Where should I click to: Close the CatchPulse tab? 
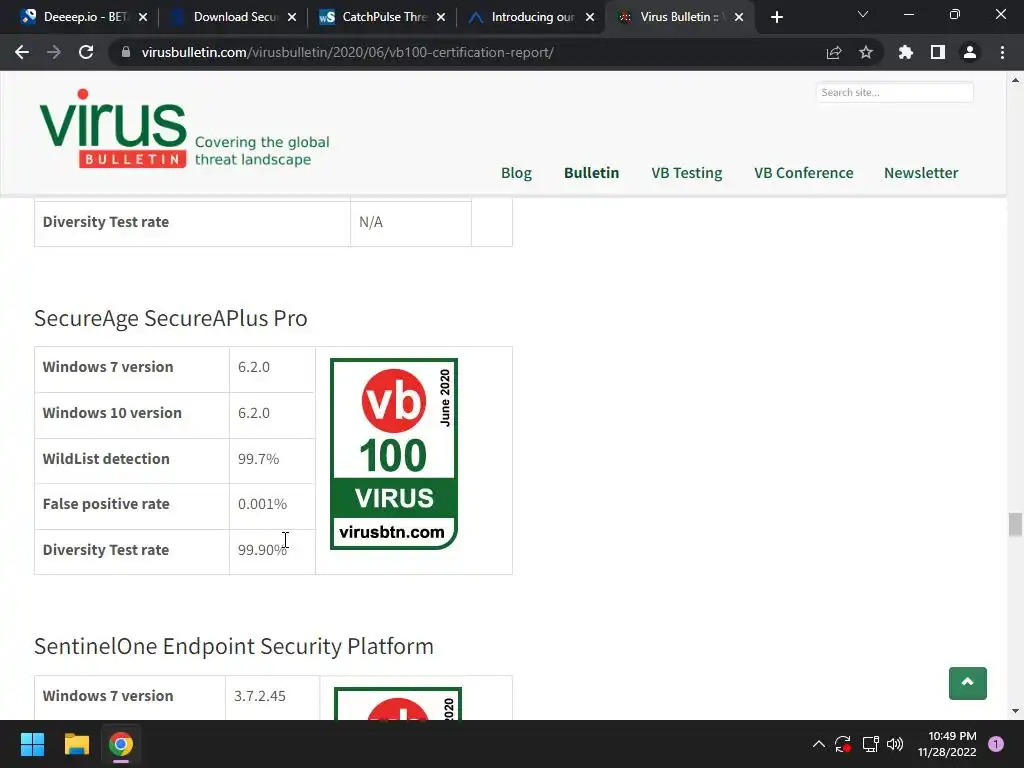(441, 17)
